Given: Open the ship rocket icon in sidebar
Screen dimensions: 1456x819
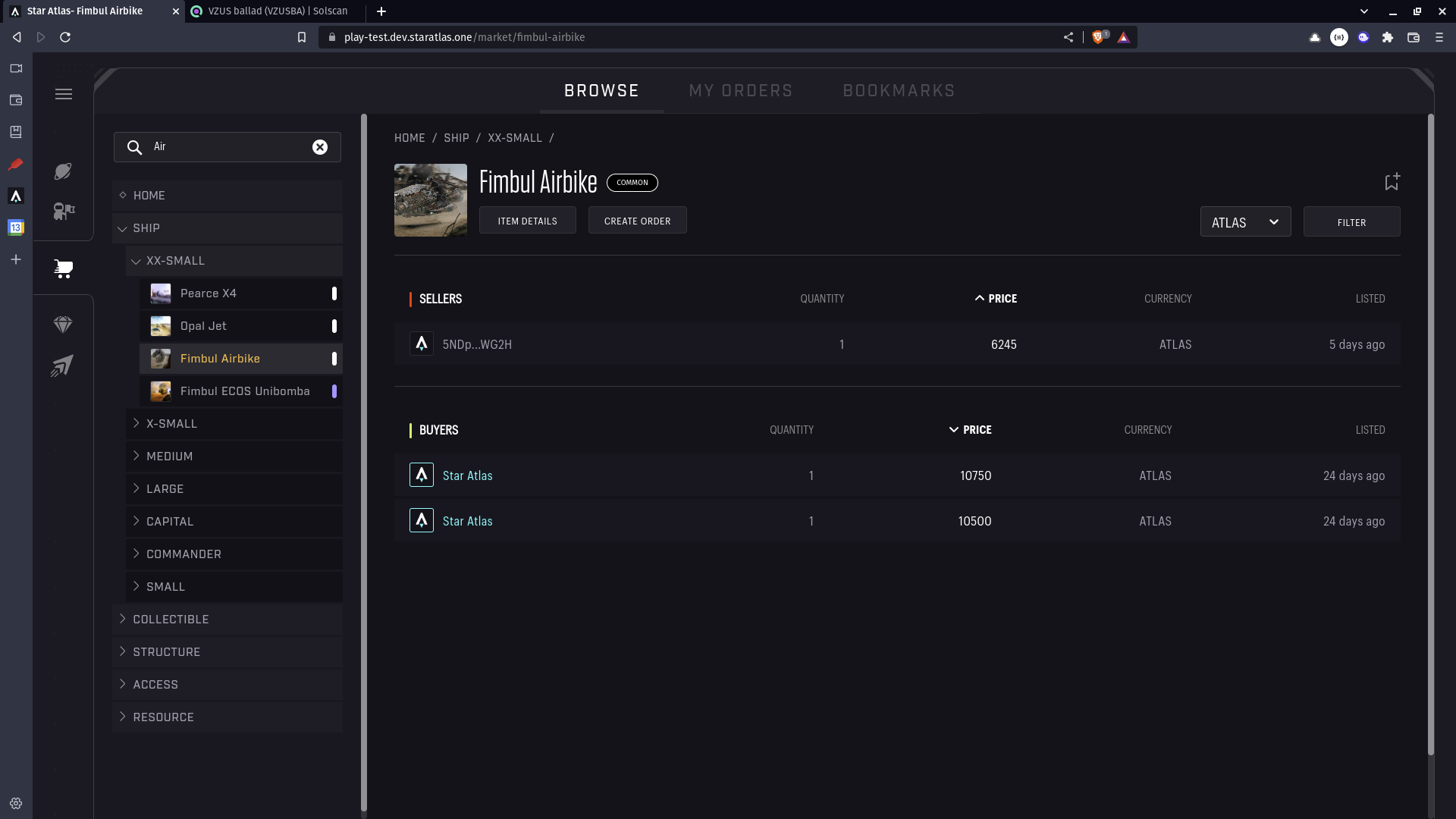Looking at the screenshot, I should [62, 366].
